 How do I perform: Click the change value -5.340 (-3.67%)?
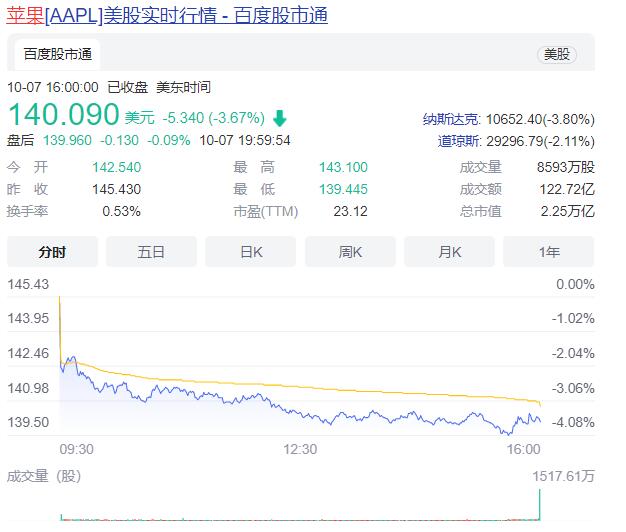pos(214,118)
